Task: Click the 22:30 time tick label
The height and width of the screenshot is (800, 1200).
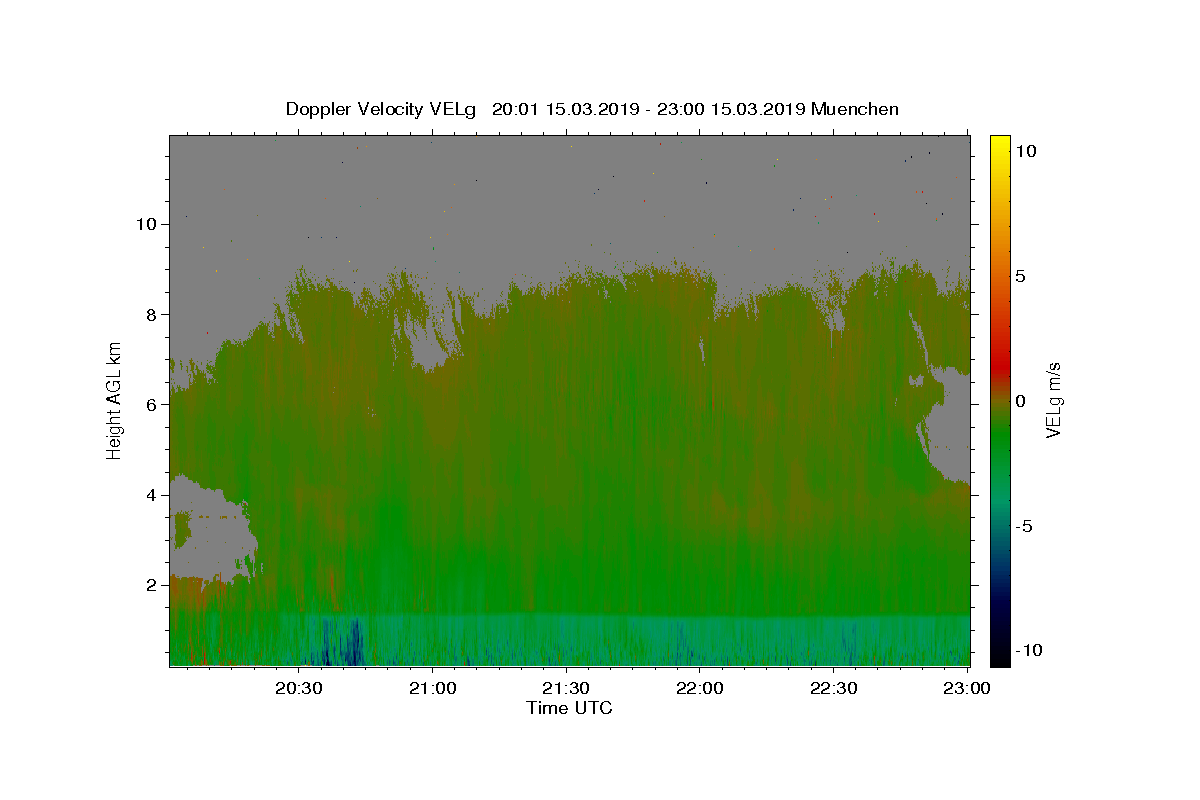Action: pyautogui.click(x=834, y=689)
